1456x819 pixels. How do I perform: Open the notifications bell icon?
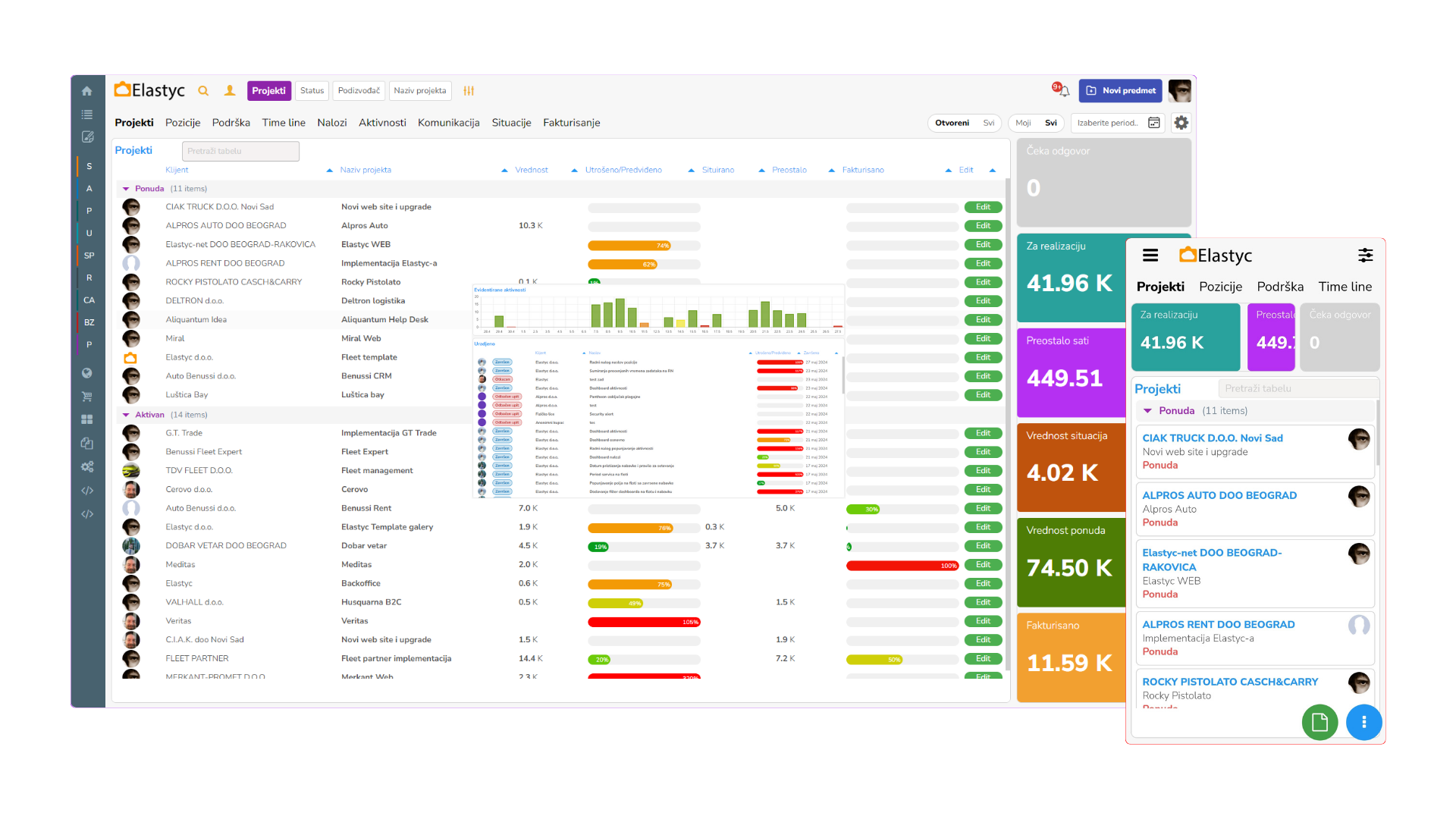1063,91
